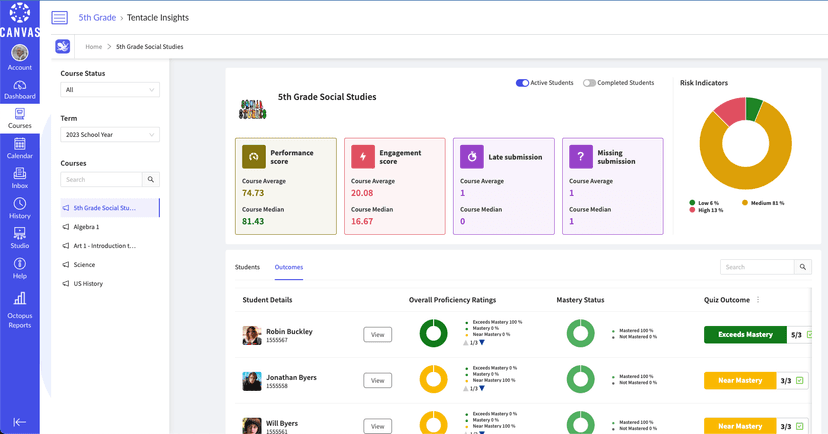Click the Missing submission question mark icon
This screenshot has width=828, height=434.
[x=581, y=157]
